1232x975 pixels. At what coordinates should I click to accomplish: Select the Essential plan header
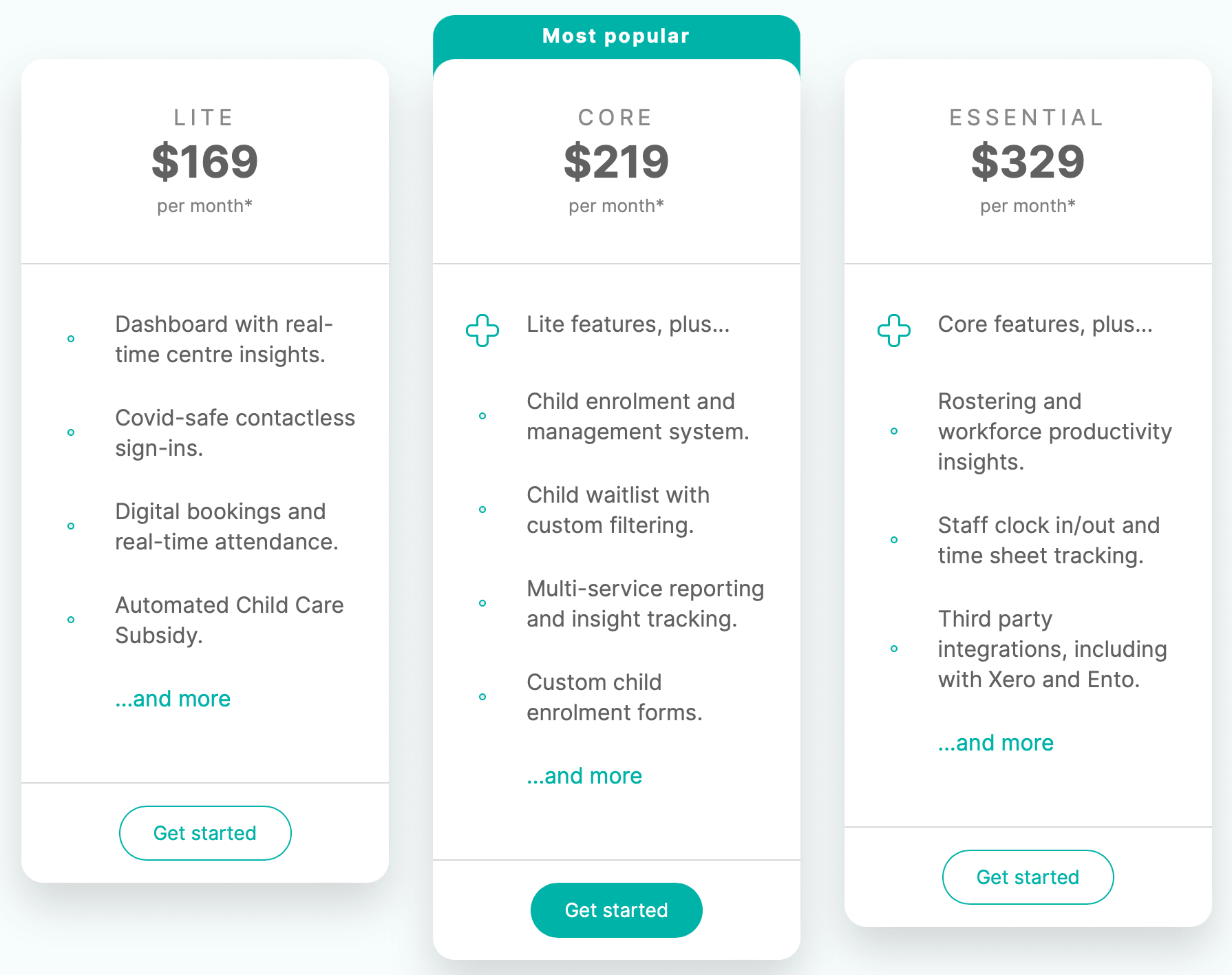point(1027,117)
